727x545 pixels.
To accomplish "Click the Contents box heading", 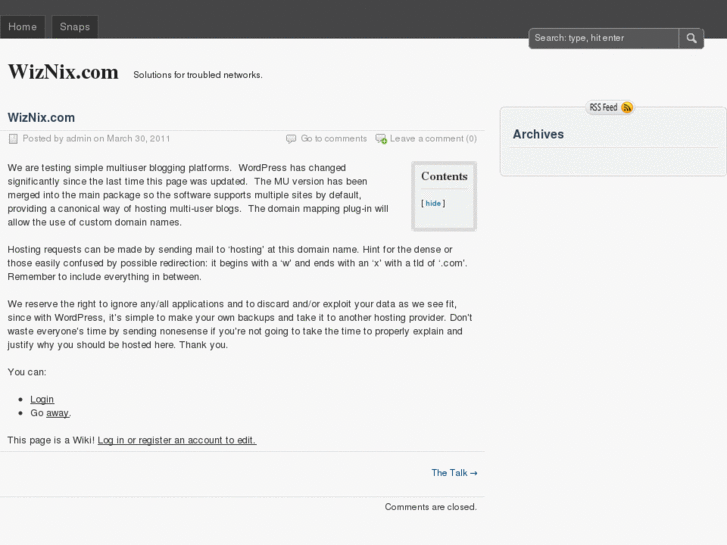I will pos(444,176).
